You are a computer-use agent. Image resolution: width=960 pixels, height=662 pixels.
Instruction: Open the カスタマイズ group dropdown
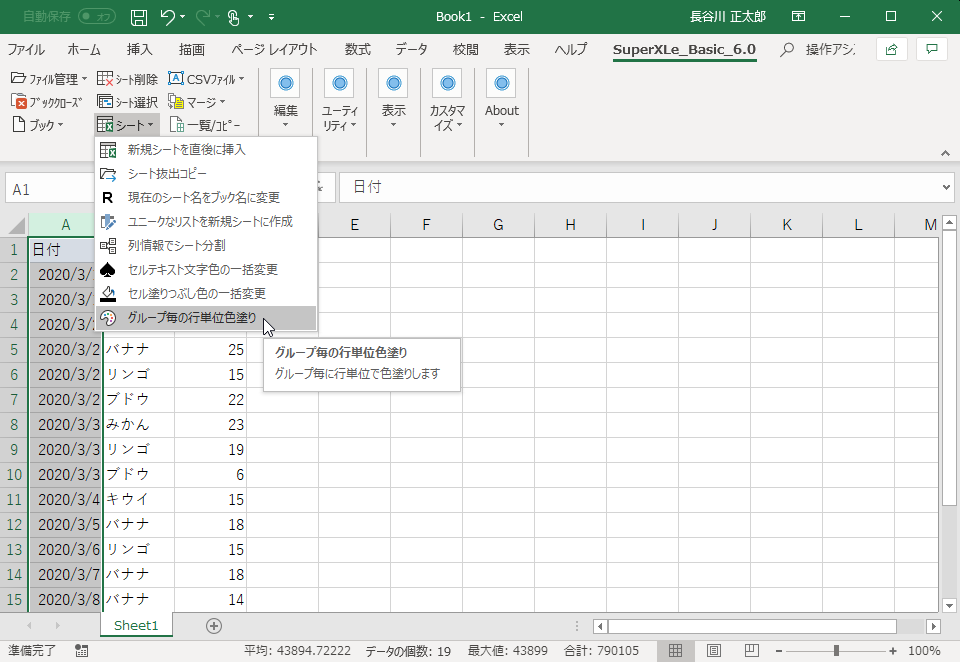[447, 101]
